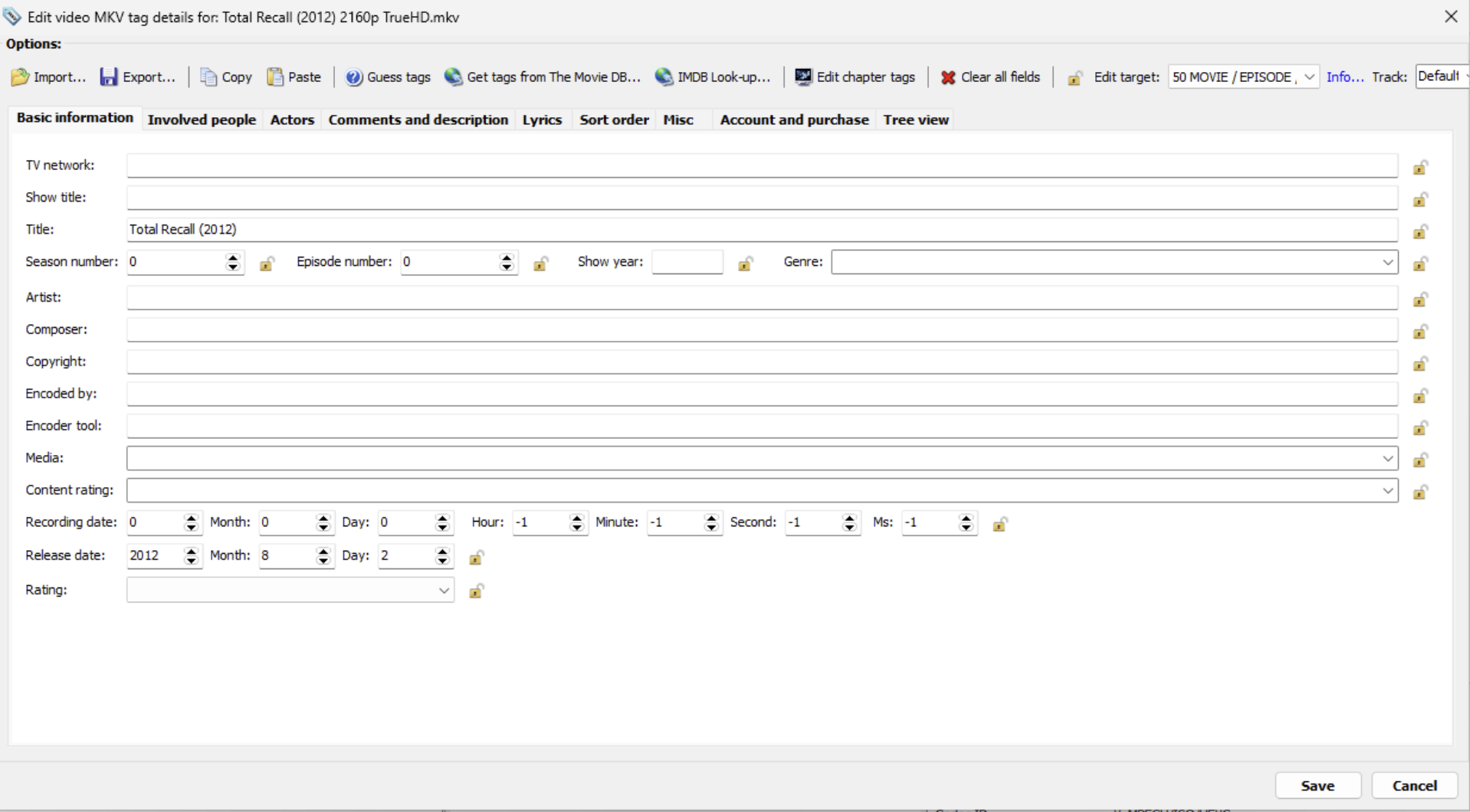Toggle lock for TV network field
Screen dimensions: 1470x812
pos(1420,167)
